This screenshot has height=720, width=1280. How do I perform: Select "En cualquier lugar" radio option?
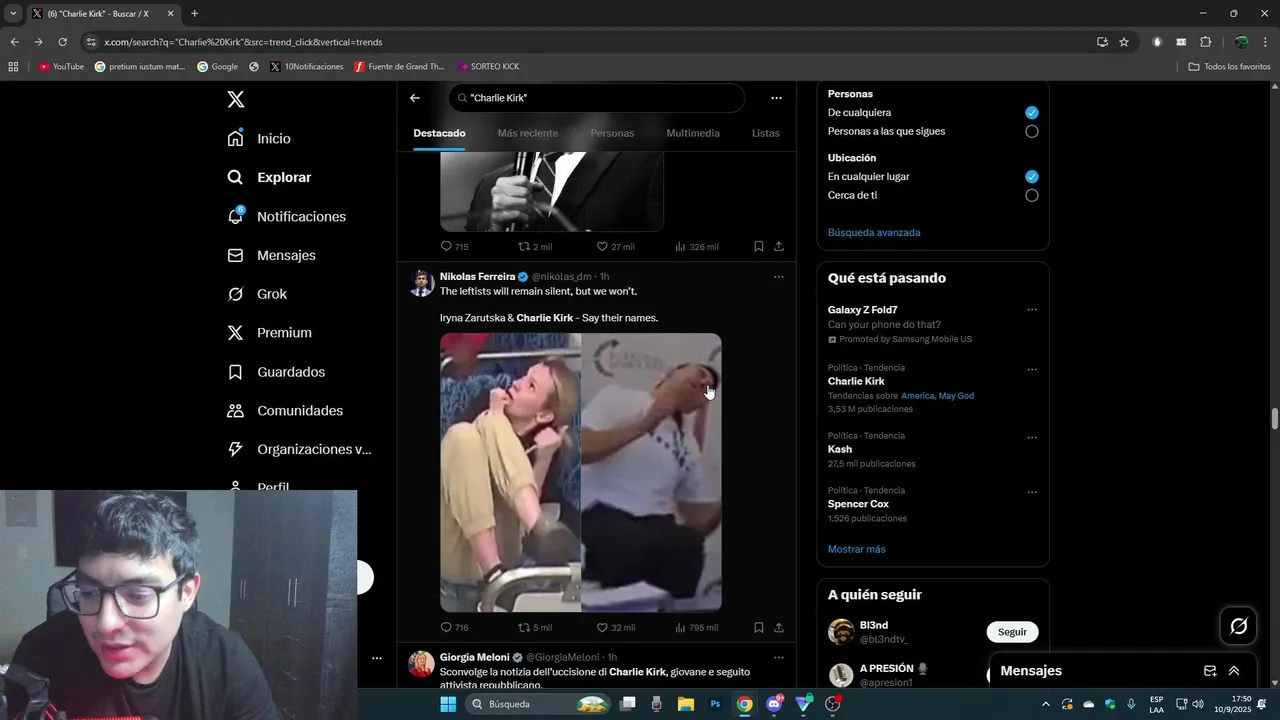(1032, 177)
